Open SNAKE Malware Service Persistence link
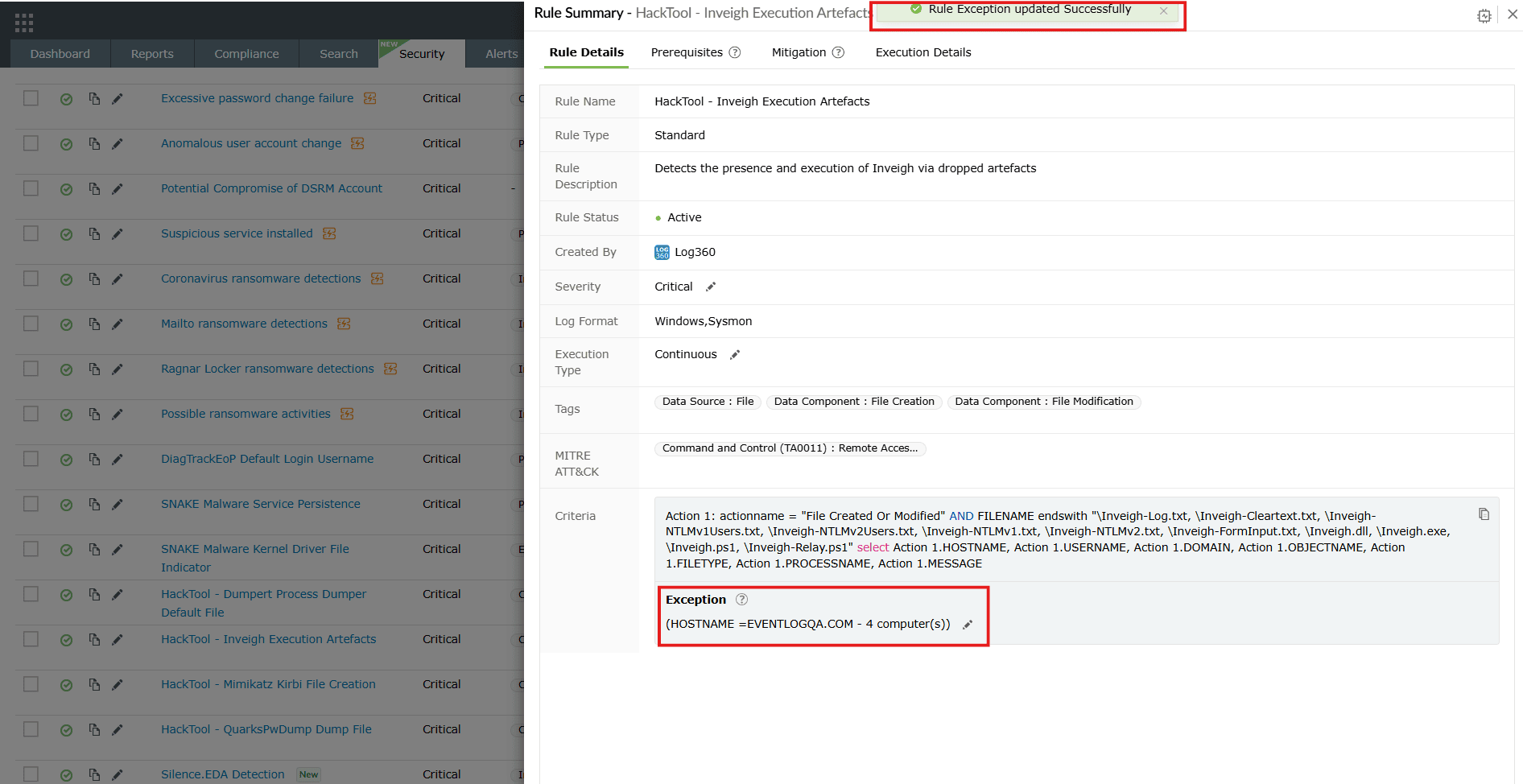 tap(261, 504)
